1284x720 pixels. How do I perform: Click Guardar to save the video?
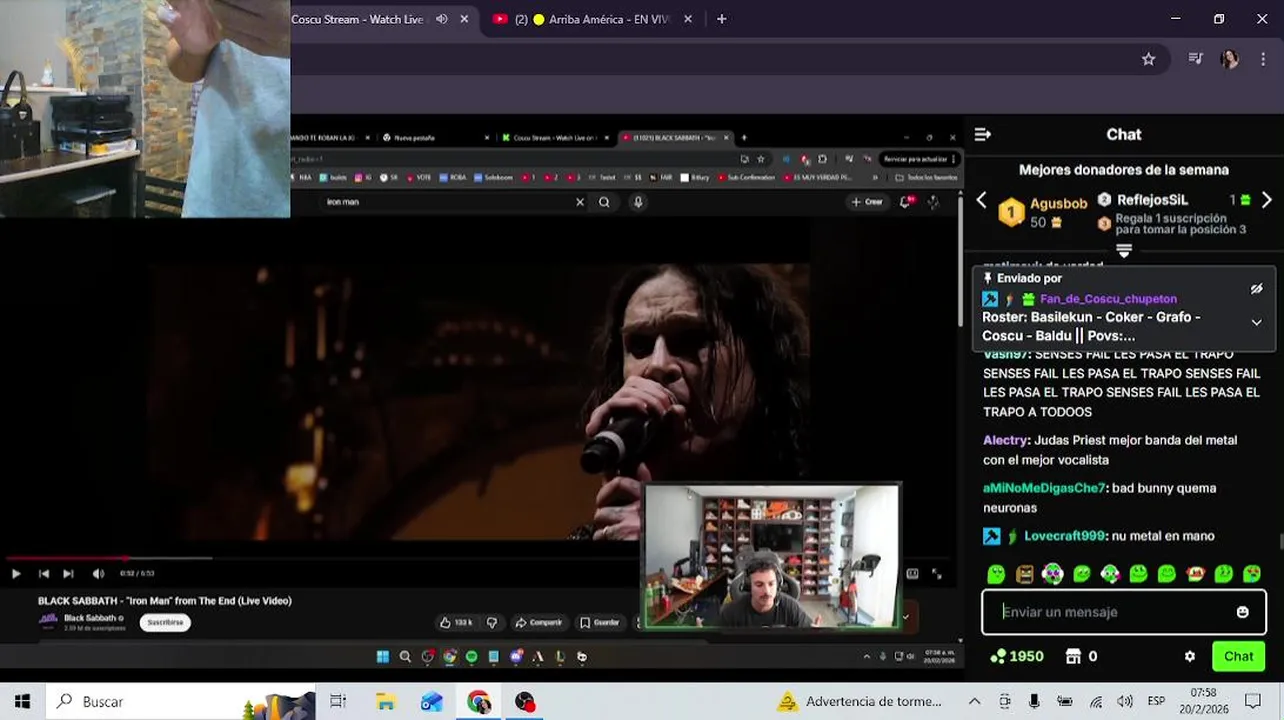pos(600,622)
